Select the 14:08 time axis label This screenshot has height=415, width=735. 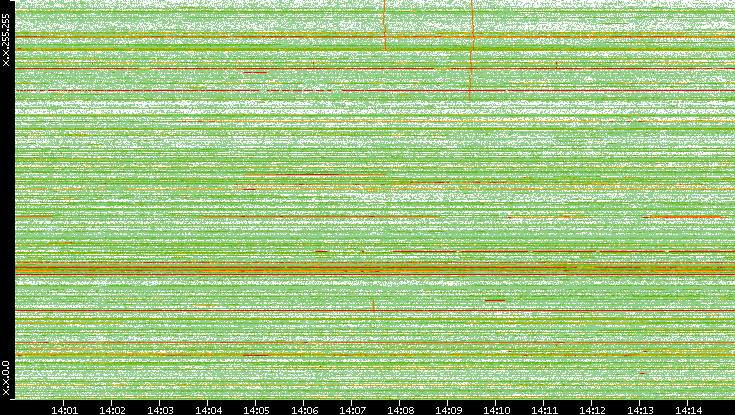click(x=400, y=410)
